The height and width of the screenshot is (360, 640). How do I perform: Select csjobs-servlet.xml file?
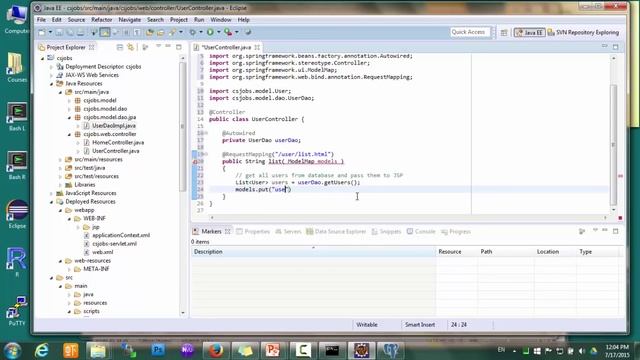click(114, 244)
